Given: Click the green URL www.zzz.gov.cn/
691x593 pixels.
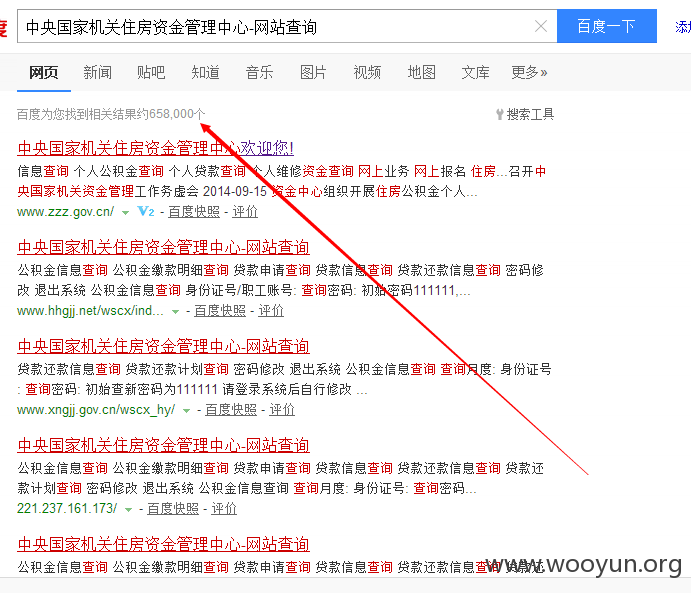Looking at the screenshot, I should tap(65, 212).
